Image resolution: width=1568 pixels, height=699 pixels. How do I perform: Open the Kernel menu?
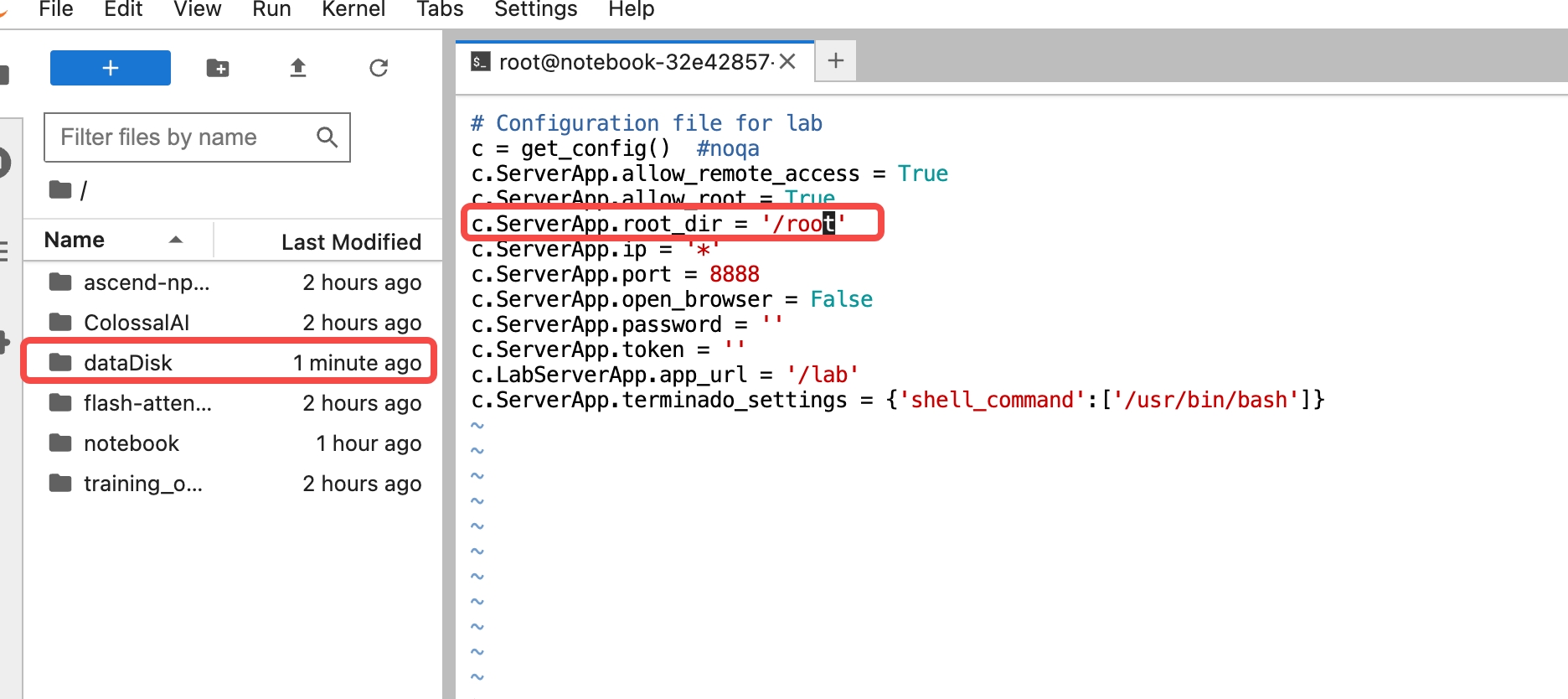(x=353, y=9)
